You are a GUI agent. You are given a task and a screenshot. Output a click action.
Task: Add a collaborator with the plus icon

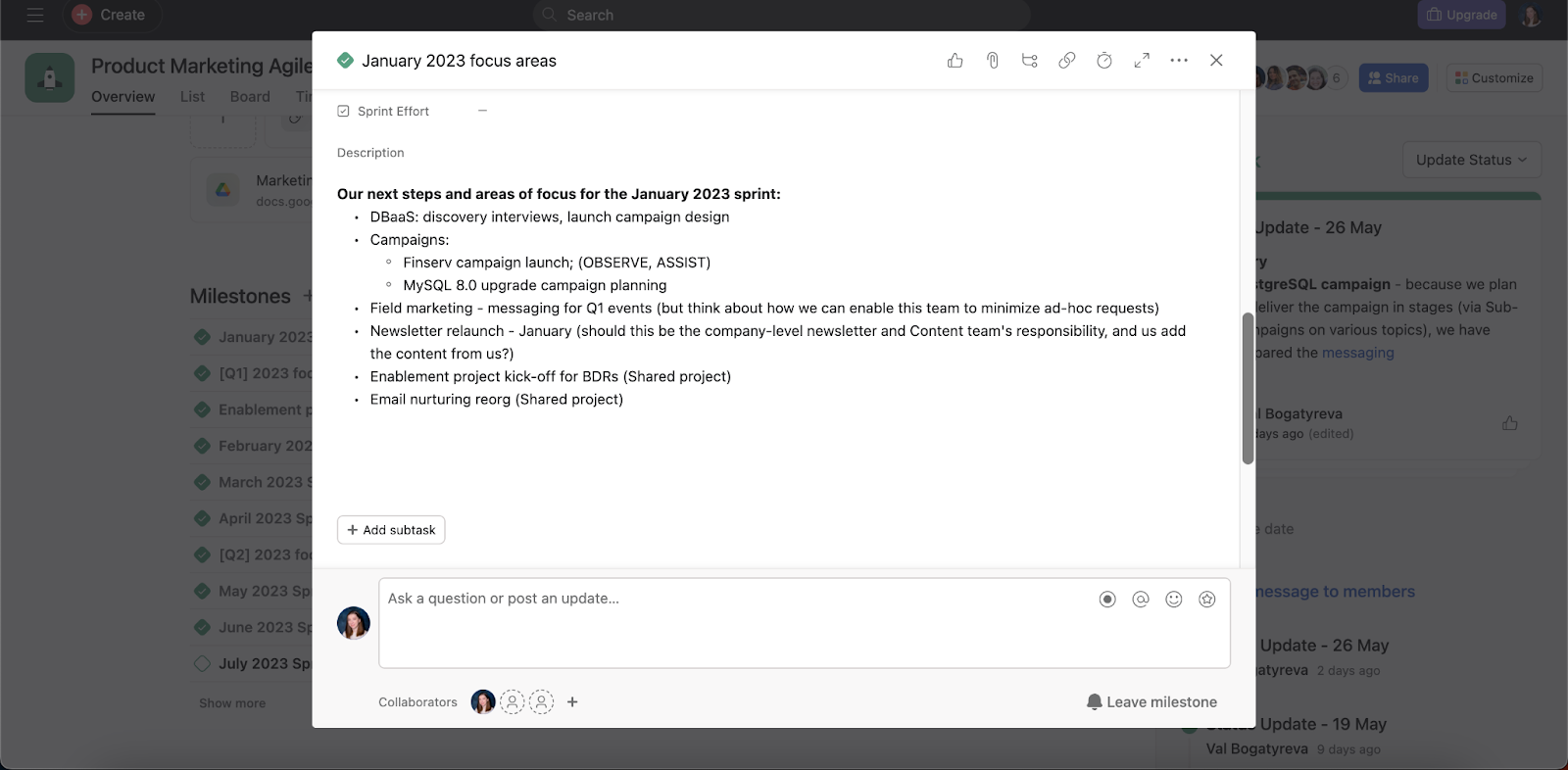tap(572, 702)
